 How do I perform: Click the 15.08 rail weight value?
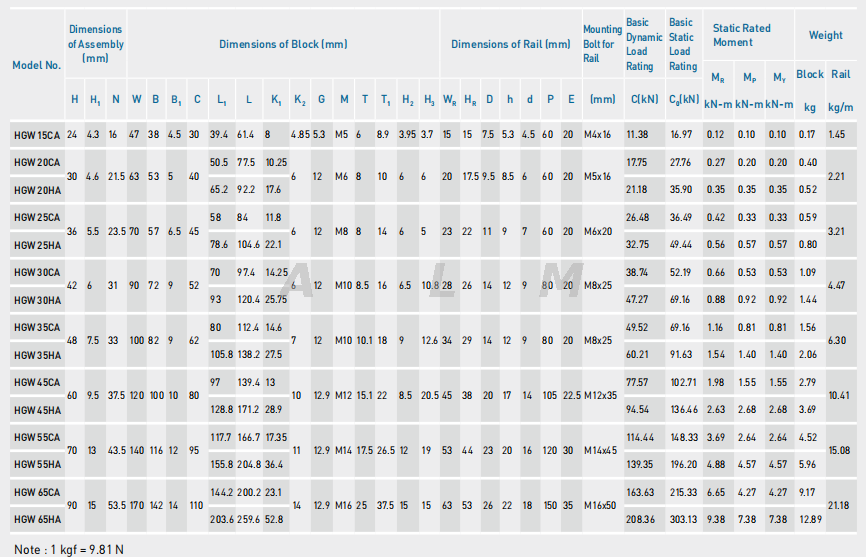tap(840, 450)
